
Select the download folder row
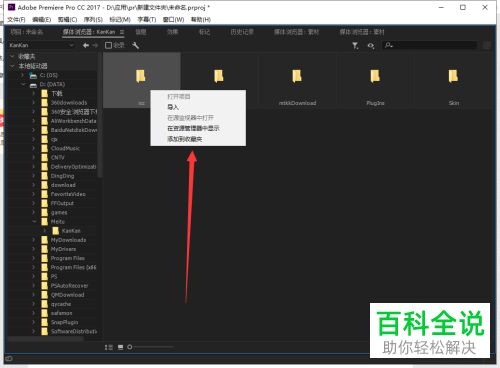point(53,185)
